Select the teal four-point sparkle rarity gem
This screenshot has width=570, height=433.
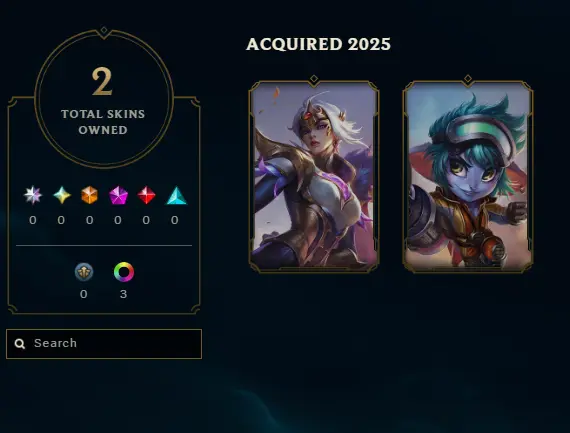click(62, 195)
